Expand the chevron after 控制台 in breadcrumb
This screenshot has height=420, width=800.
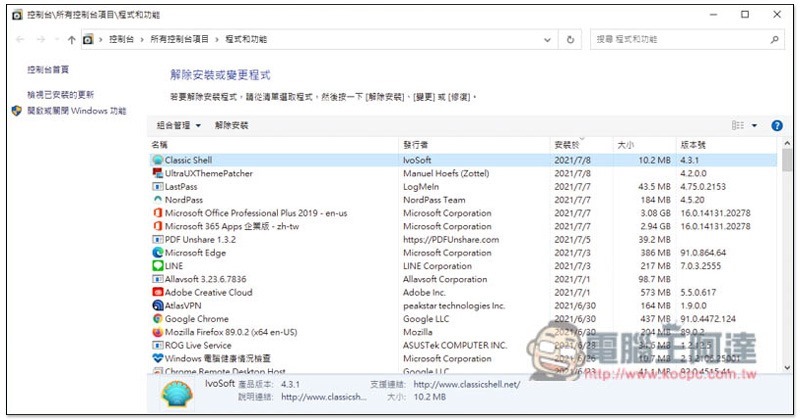142,39
